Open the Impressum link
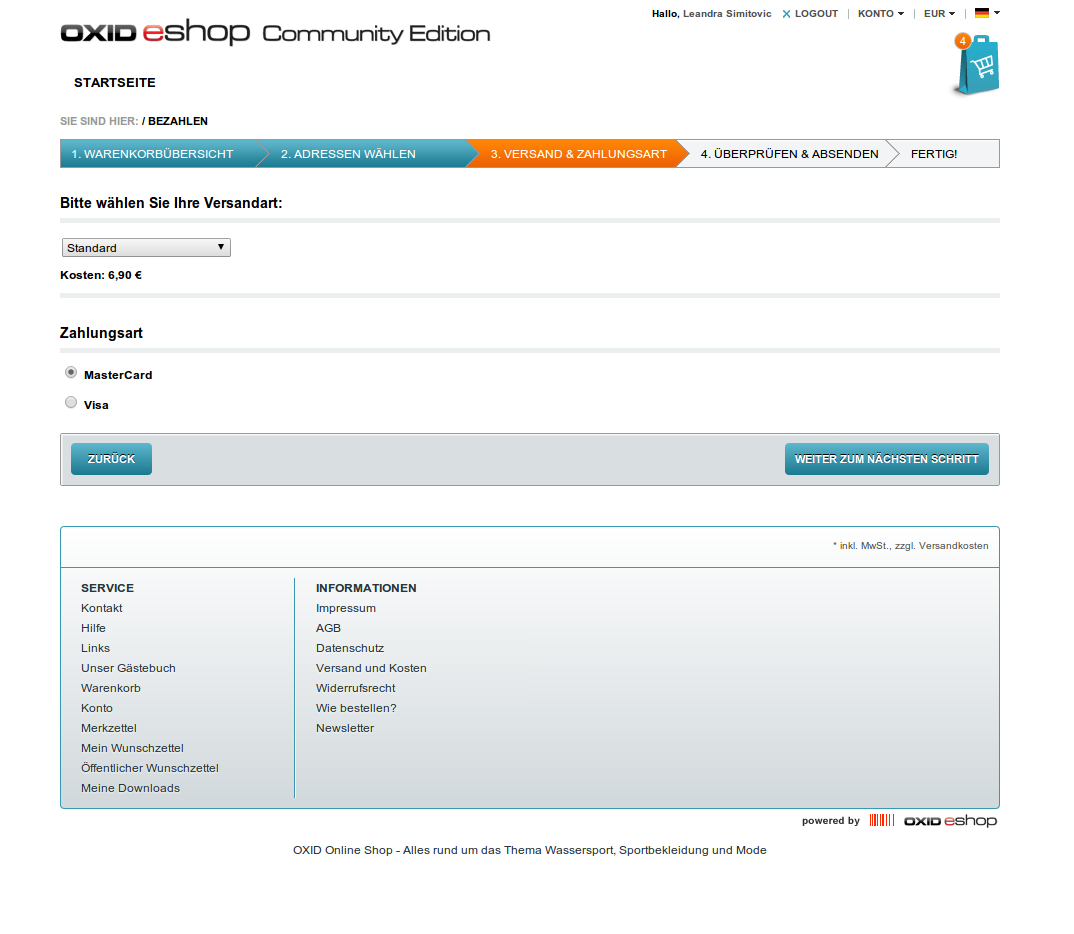 click(x=346, y=608)
